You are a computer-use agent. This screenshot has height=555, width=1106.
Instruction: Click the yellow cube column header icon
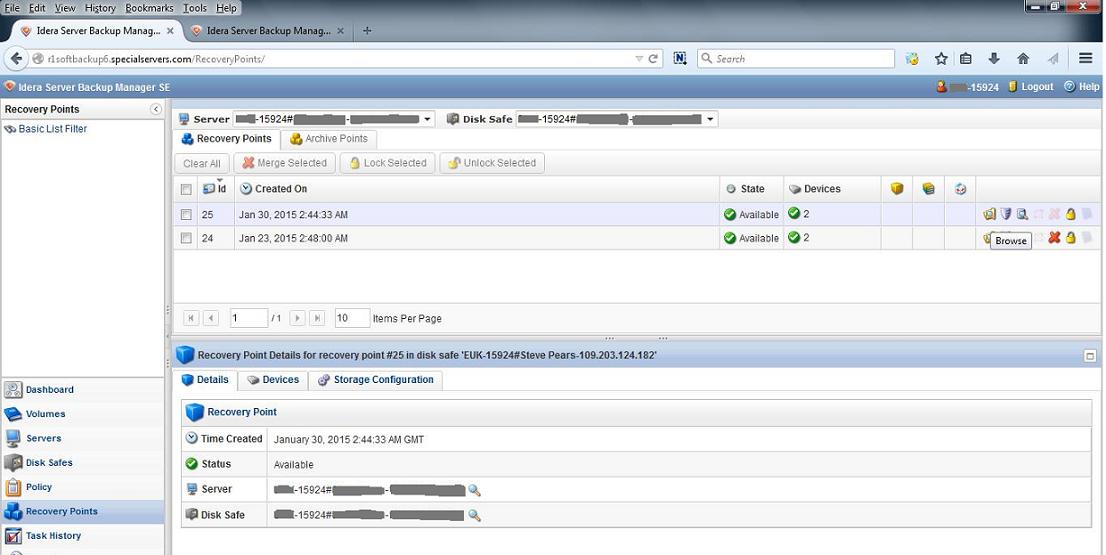coord(897,188)
